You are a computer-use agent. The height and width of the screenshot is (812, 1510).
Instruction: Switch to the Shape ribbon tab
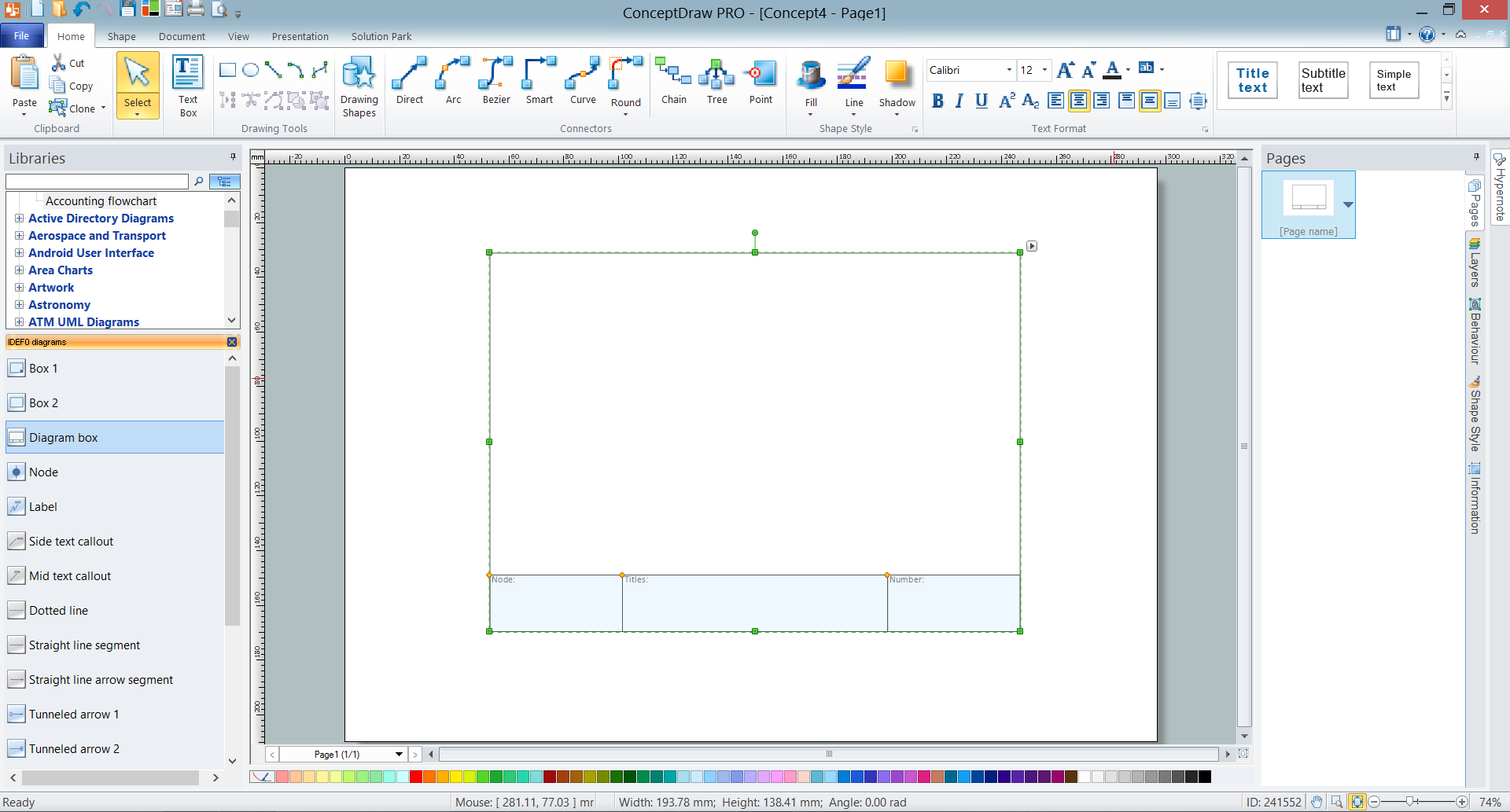click(121, 36)
